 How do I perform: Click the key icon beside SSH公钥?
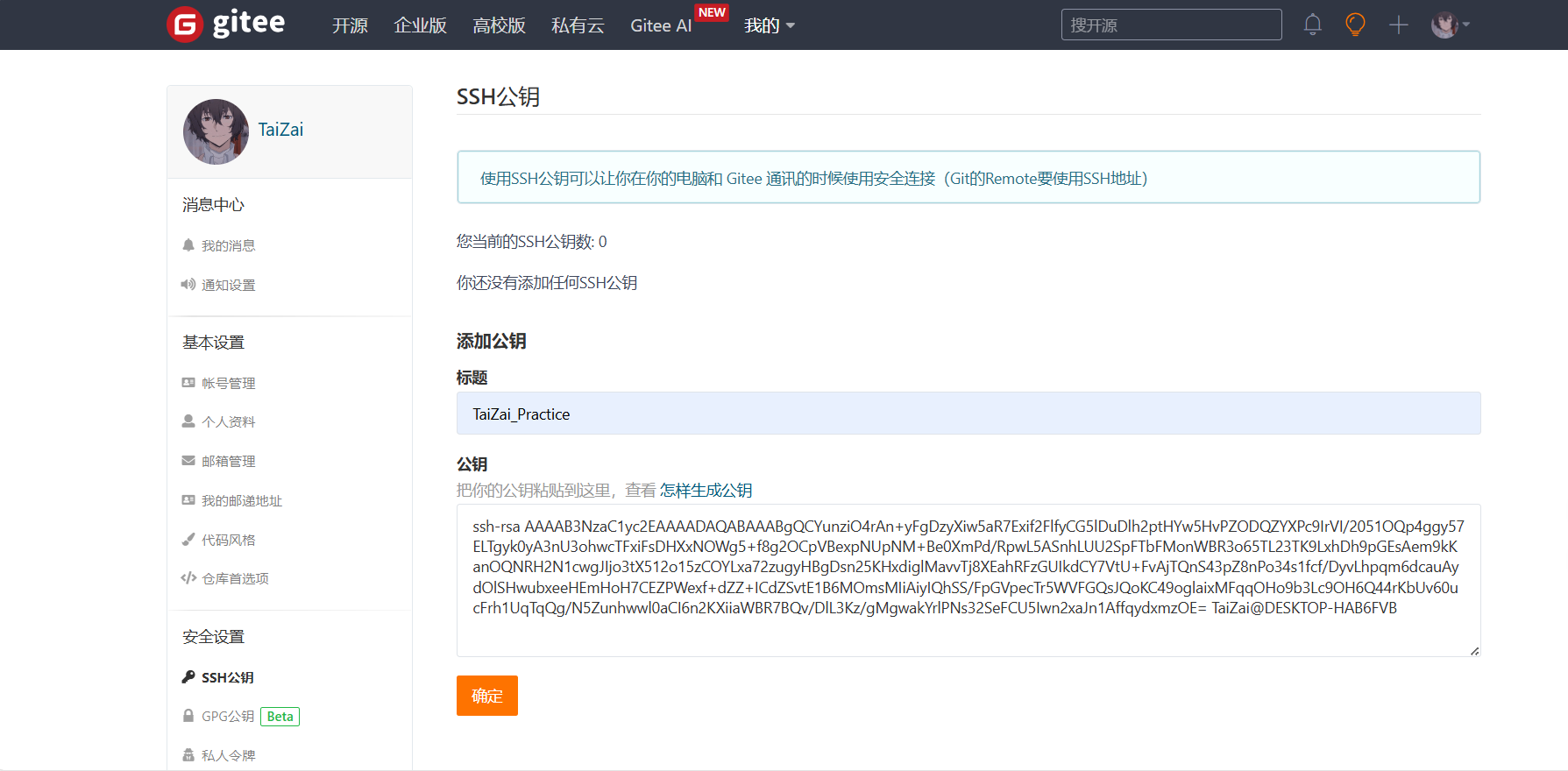pyautogui.click(x=188, y=676)
